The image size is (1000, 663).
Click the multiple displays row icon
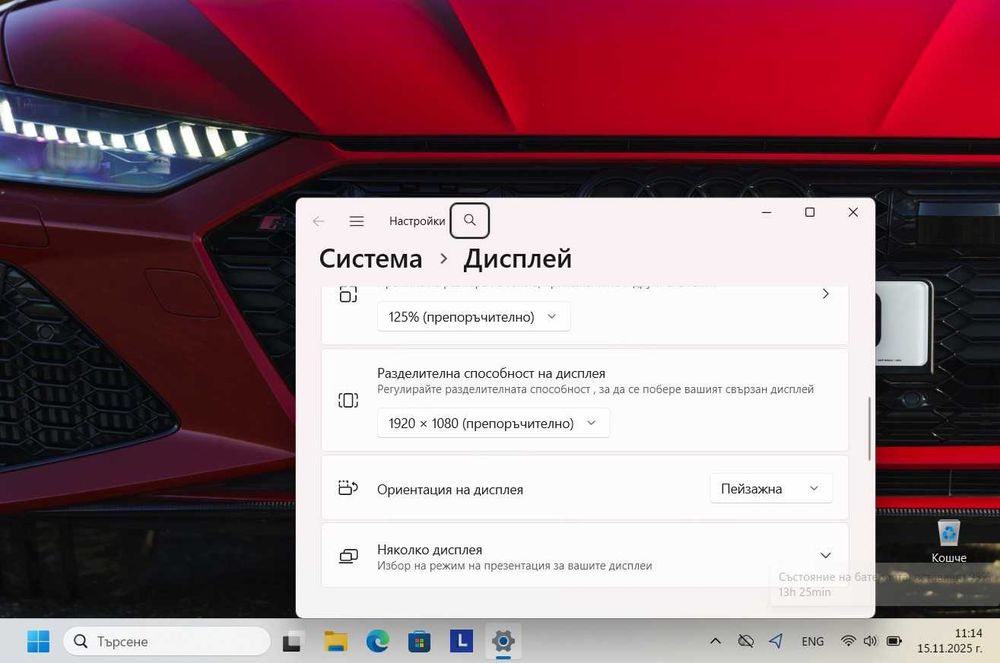click(348, 556)
